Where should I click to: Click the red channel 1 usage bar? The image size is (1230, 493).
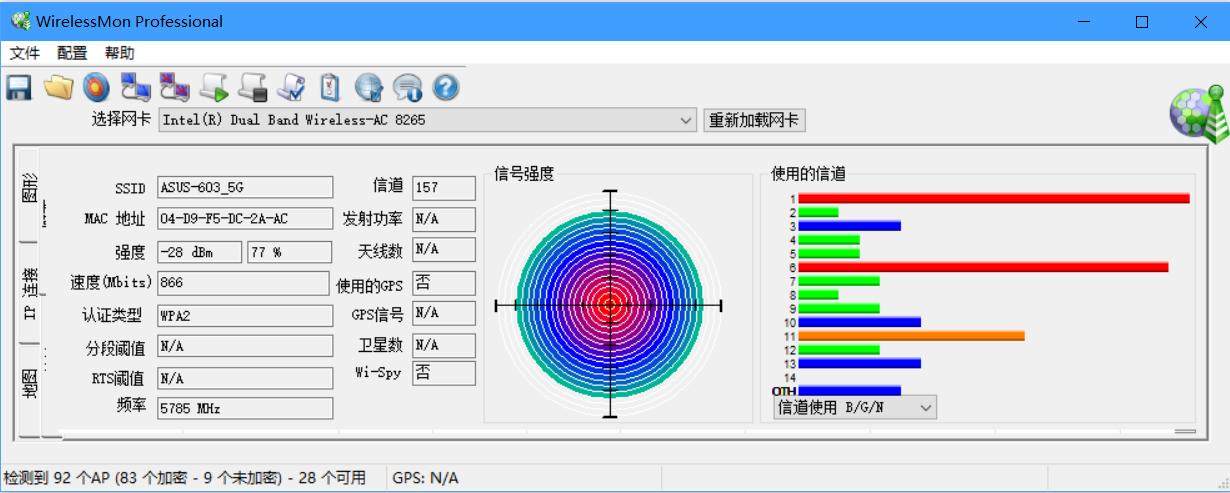pos(994,199)
